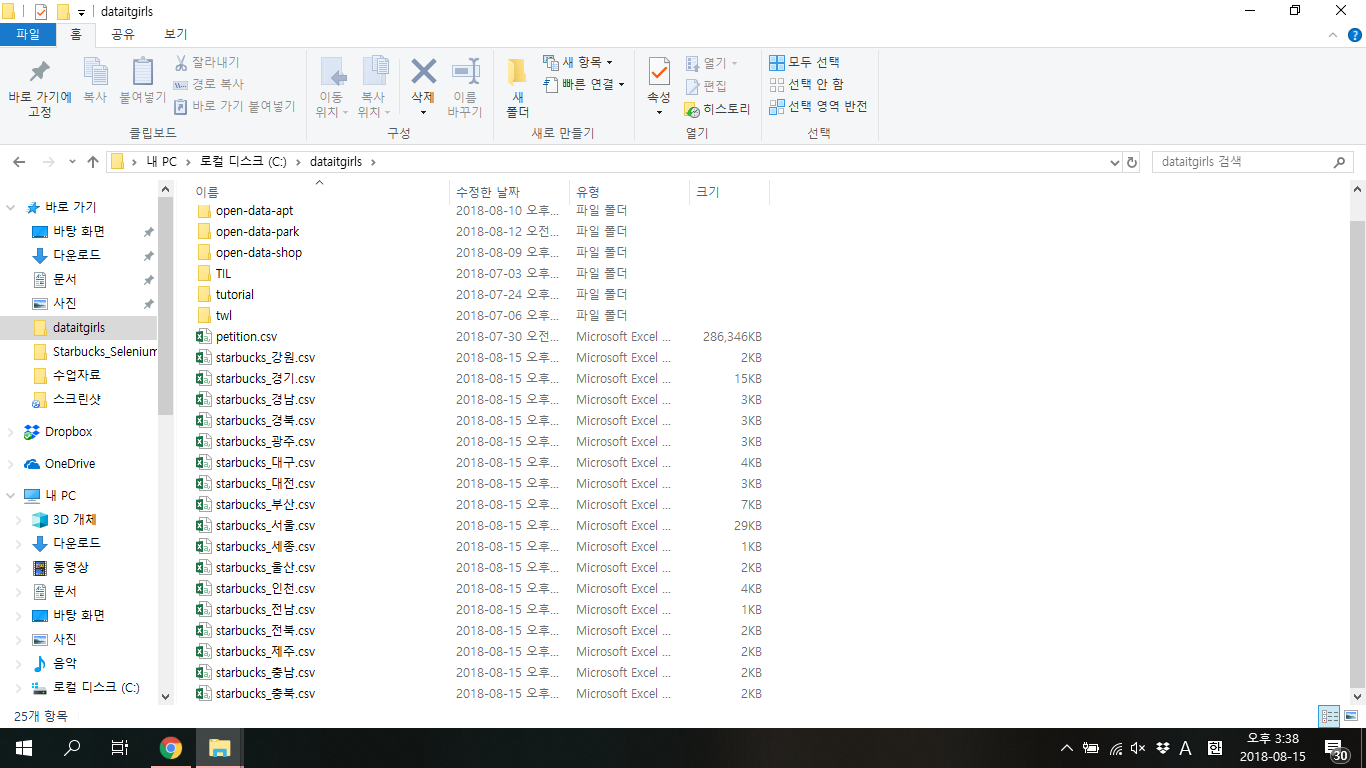The image size is (1366, 768).
Task: Collapse 내 PC tree node
Action: coord(11,496)
